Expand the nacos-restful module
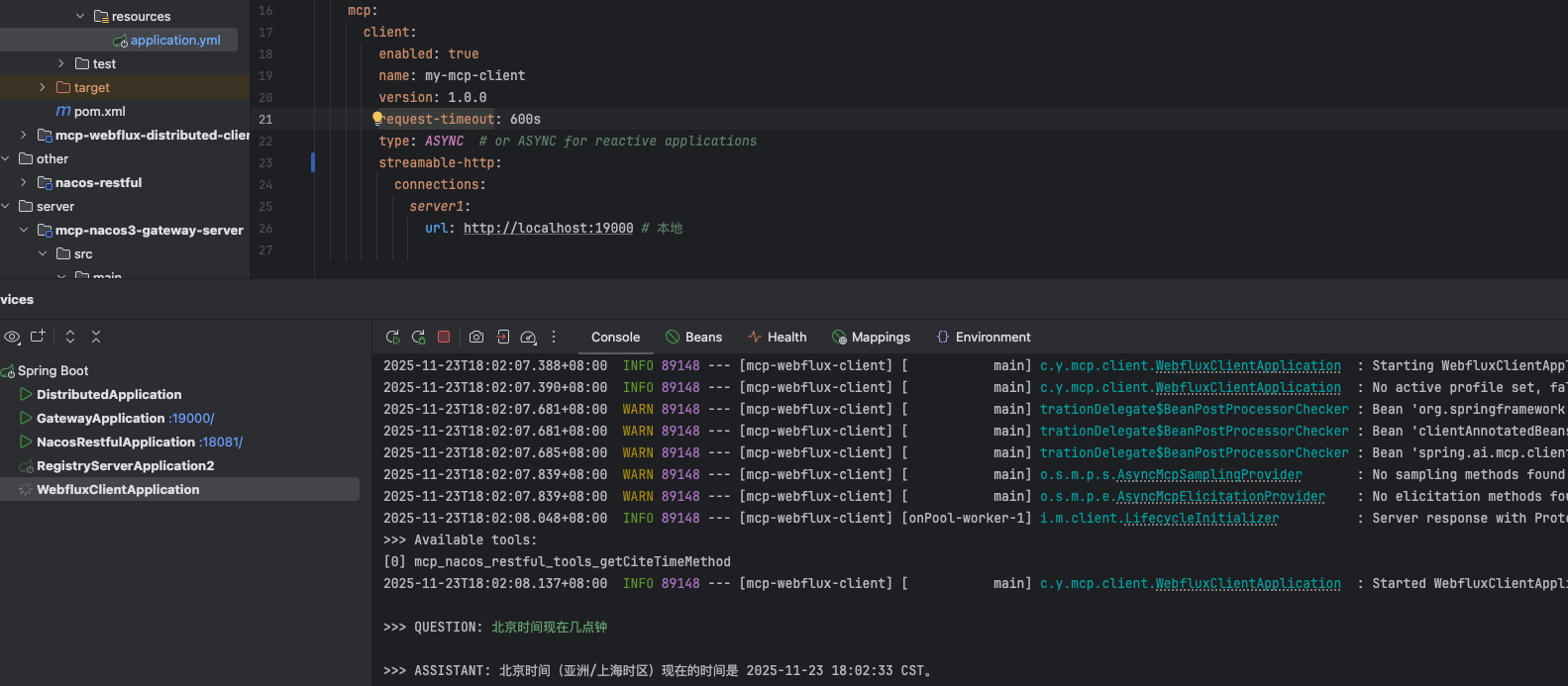This screenshot has height=686, width=1568. pyautogui.click(x=24, y=182)
